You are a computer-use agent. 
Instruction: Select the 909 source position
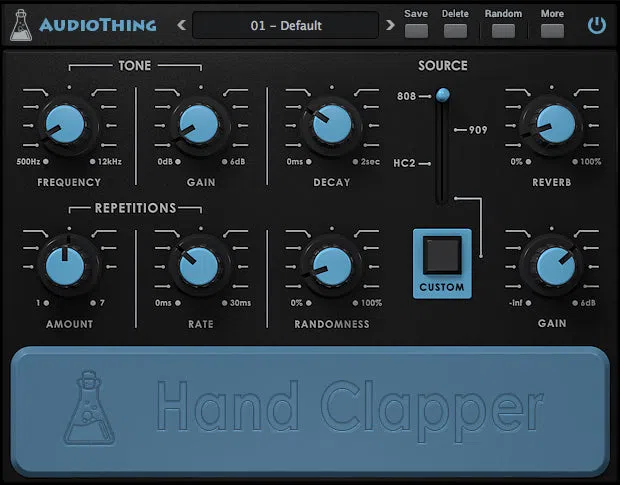click(x=478, y=130)
